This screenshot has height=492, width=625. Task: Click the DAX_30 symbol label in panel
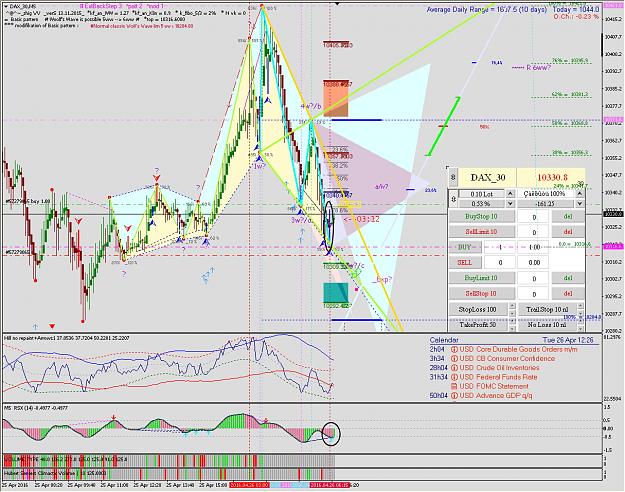487,177
